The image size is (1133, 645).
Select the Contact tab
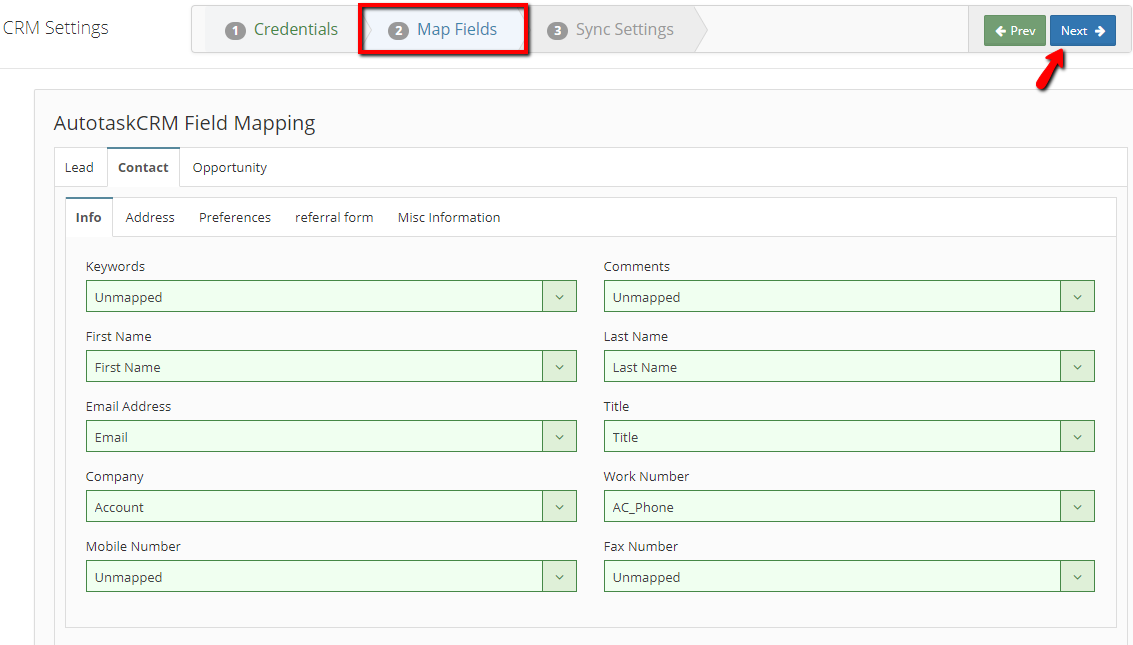pyautogui.click(x=143, y=168)
